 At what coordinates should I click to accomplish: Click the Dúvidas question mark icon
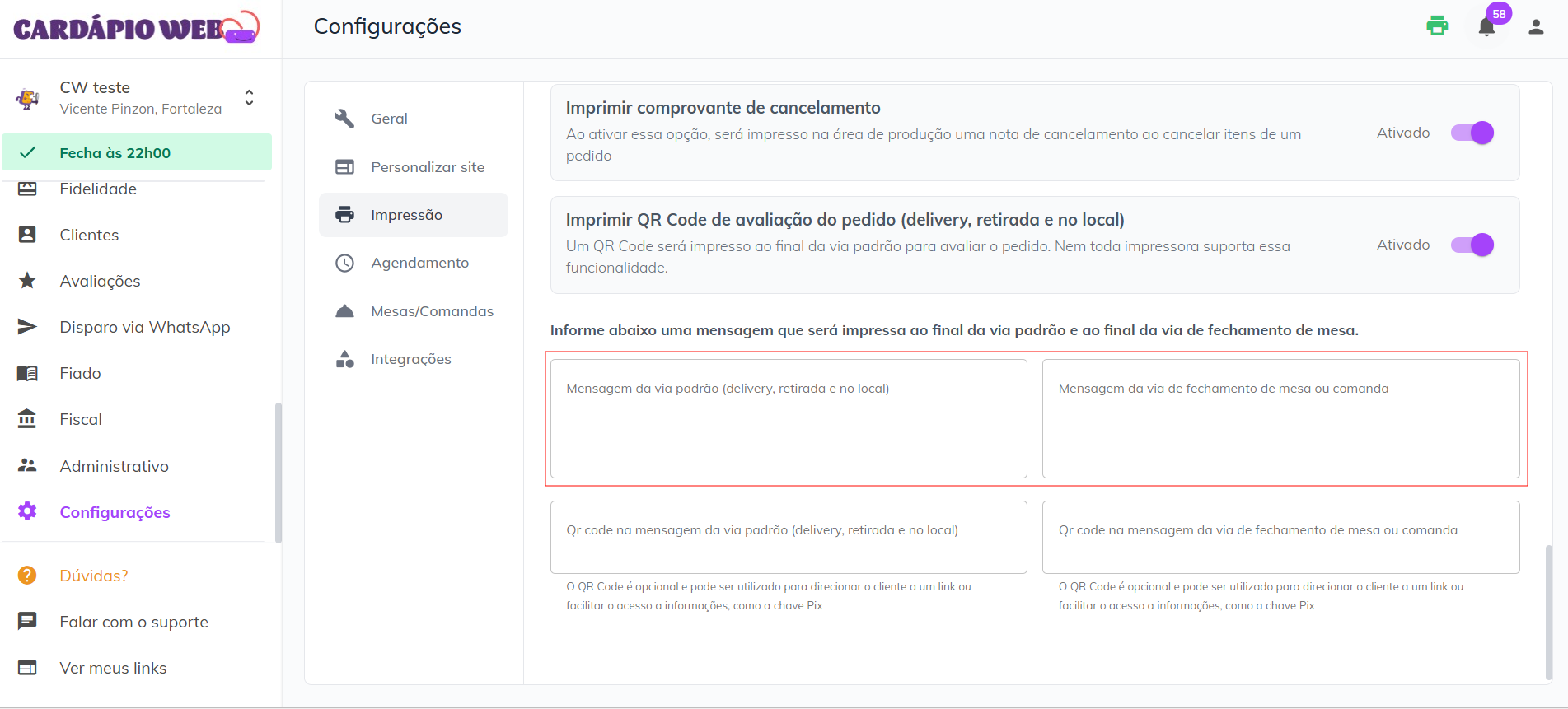tap(27, 575)
